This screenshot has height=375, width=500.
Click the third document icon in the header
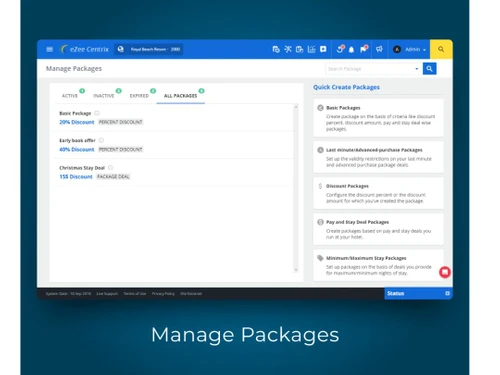pos(299,49)
